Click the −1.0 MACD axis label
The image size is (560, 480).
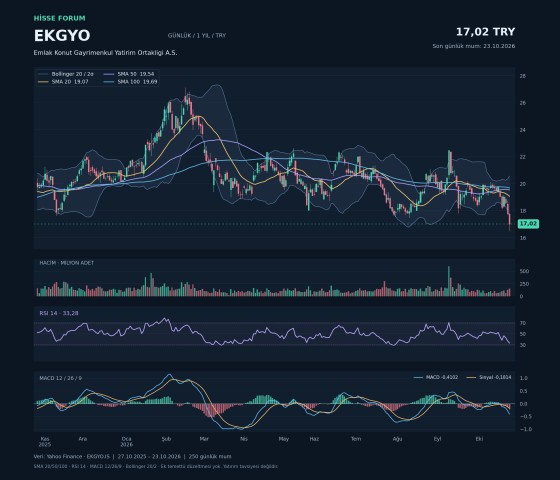(526, 429)
